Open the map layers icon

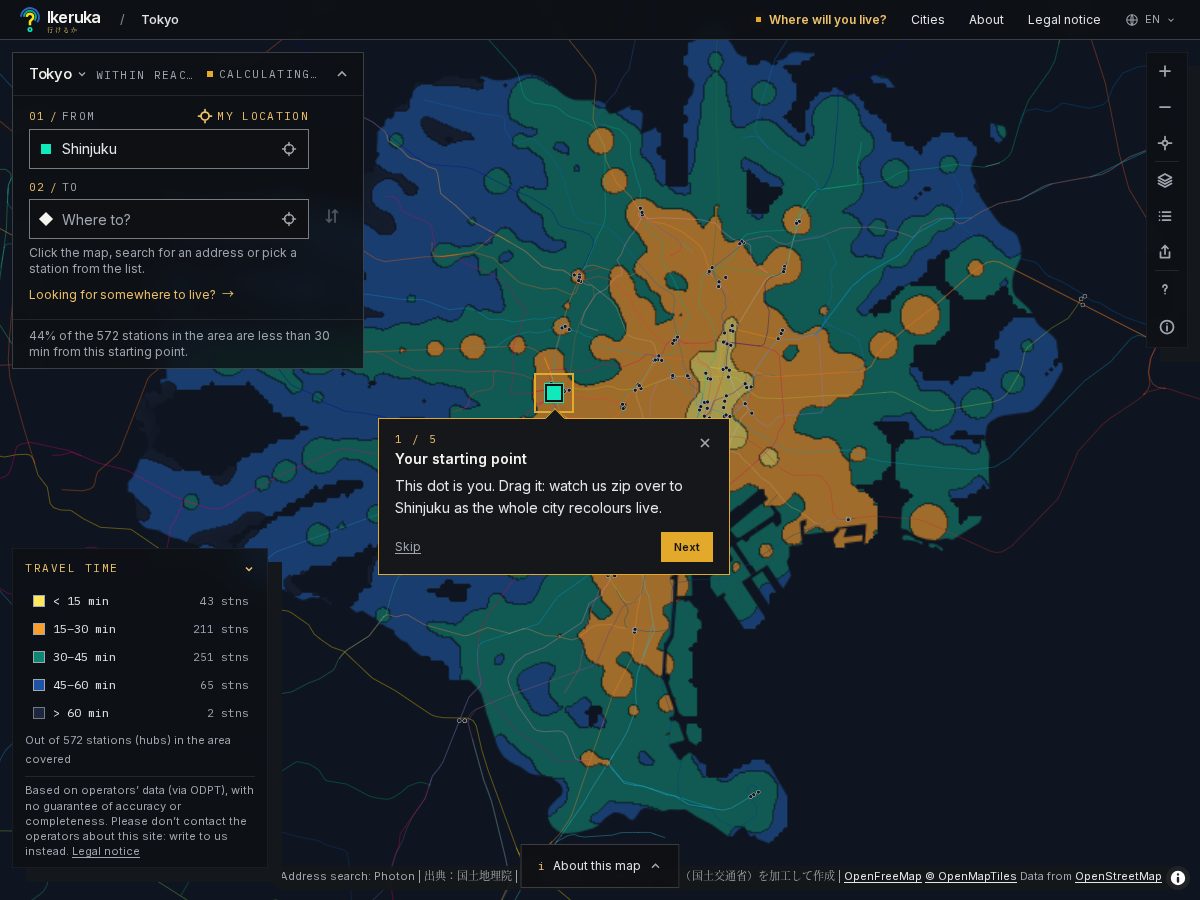point(1165,180)
